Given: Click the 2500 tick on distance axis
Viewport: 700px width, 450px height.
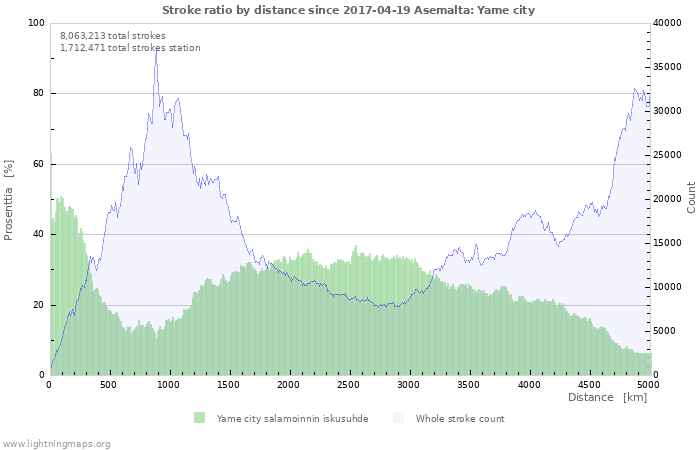Looking at the screenshot, I should pos(349,384).
